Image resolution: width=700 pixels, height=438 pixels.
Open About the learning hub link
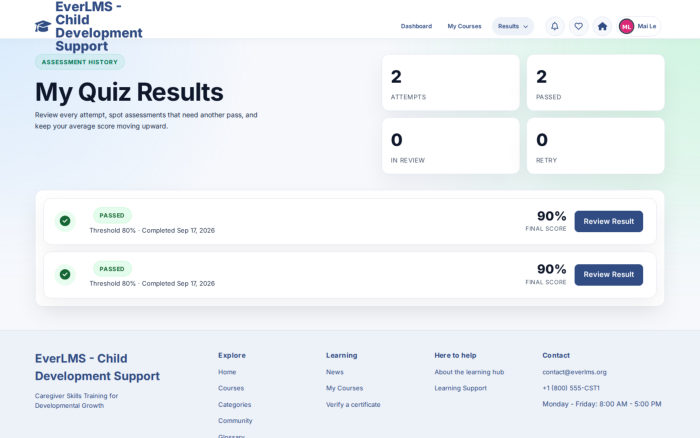coord(469,372)
